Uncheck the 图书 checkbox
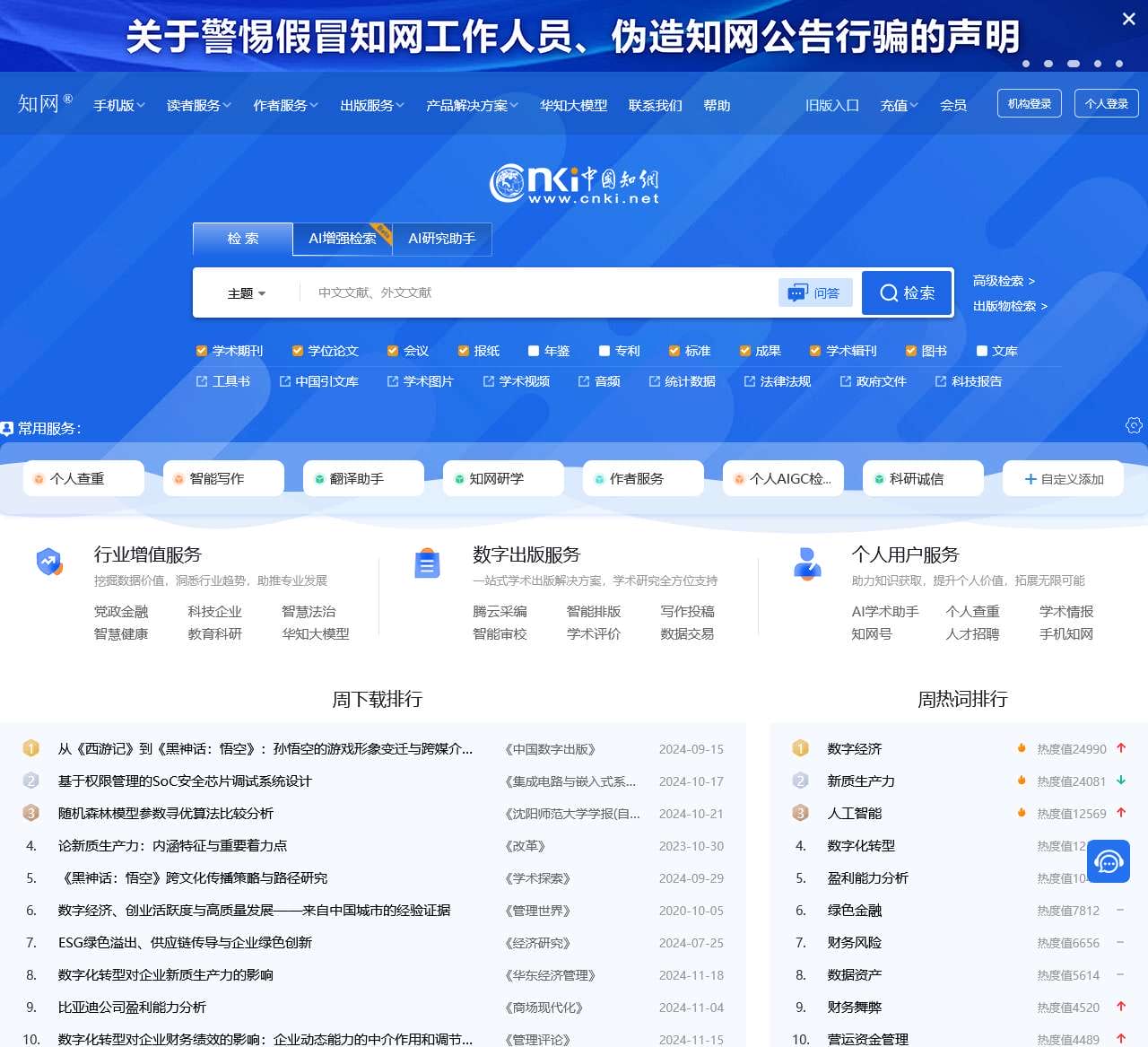Image resolution: width=1148 pixels, height=1047 pixels. click(911, 351)
